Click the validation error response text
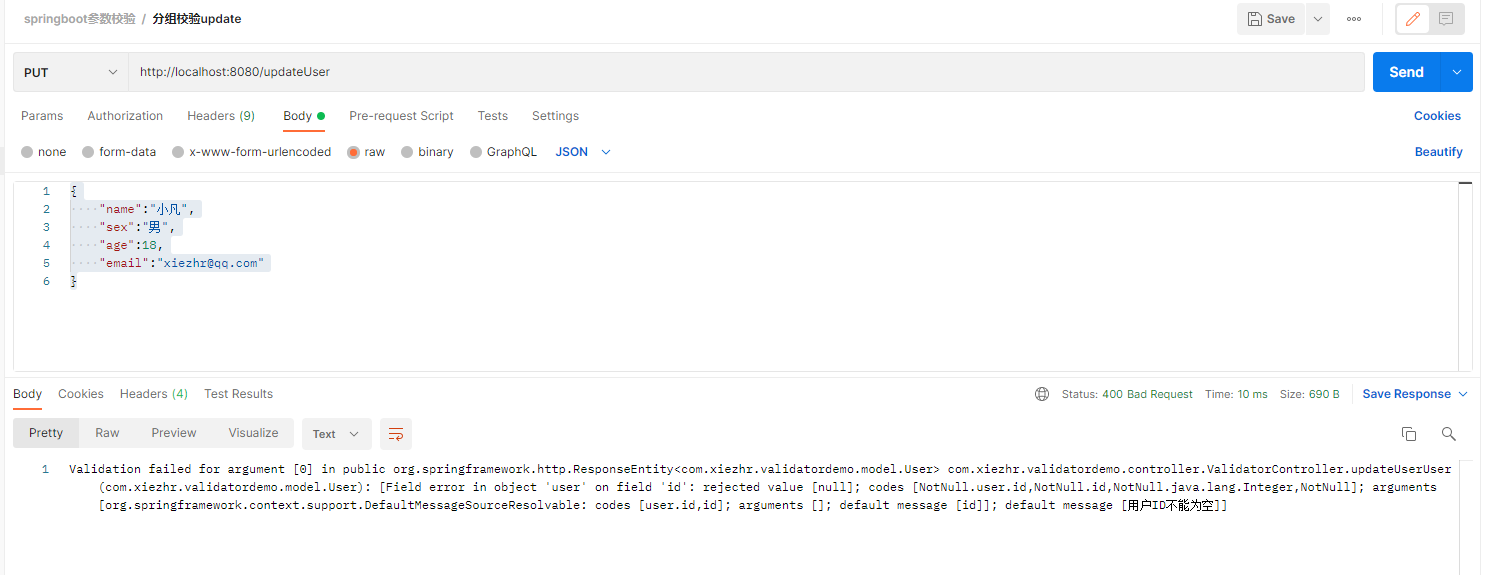Viewport: 1494px width, 575px height. click(760, 487)
